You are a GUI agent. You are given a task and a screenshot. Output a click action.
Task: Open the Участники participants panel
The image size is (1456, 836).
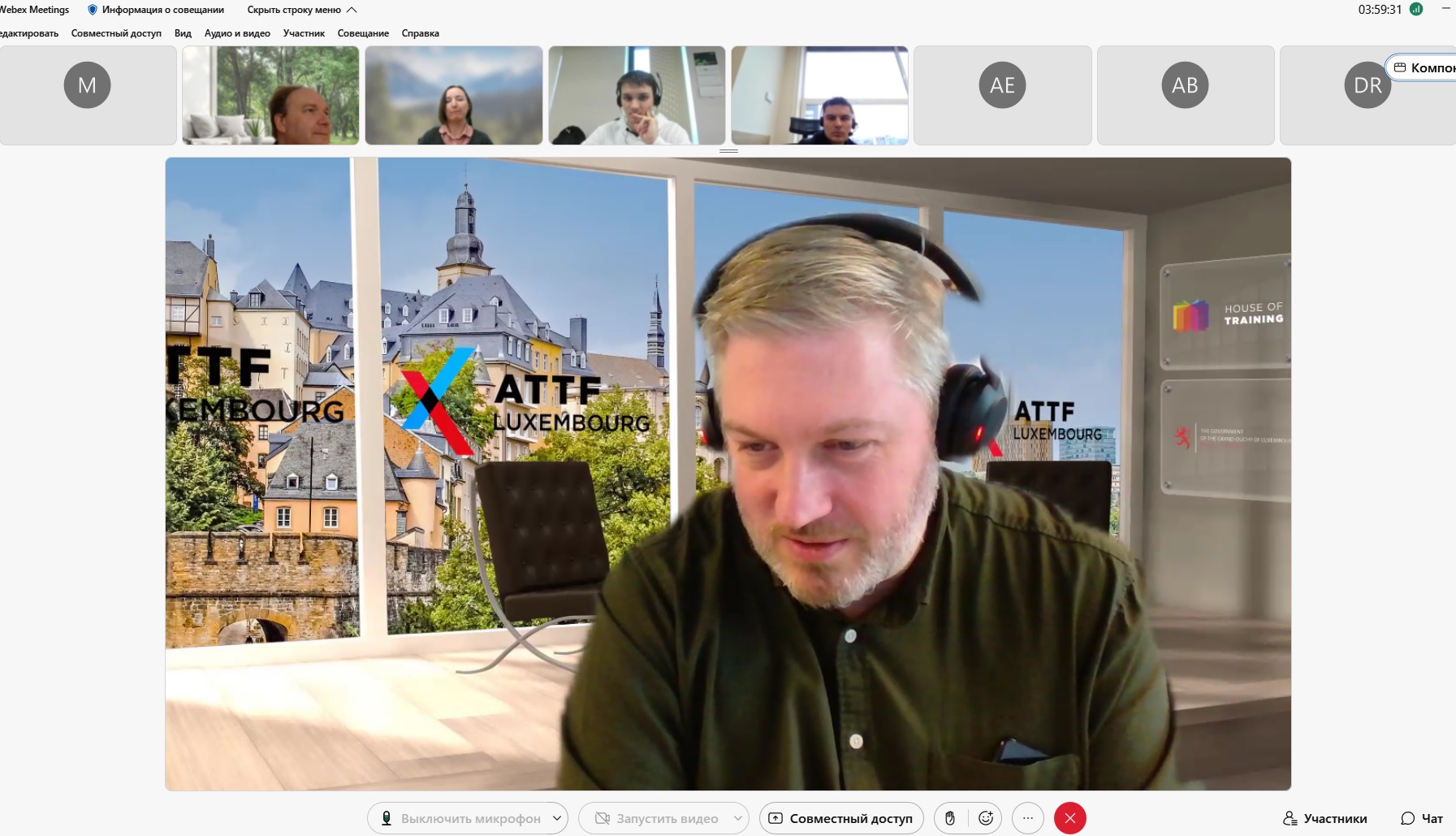(1324, 818)
